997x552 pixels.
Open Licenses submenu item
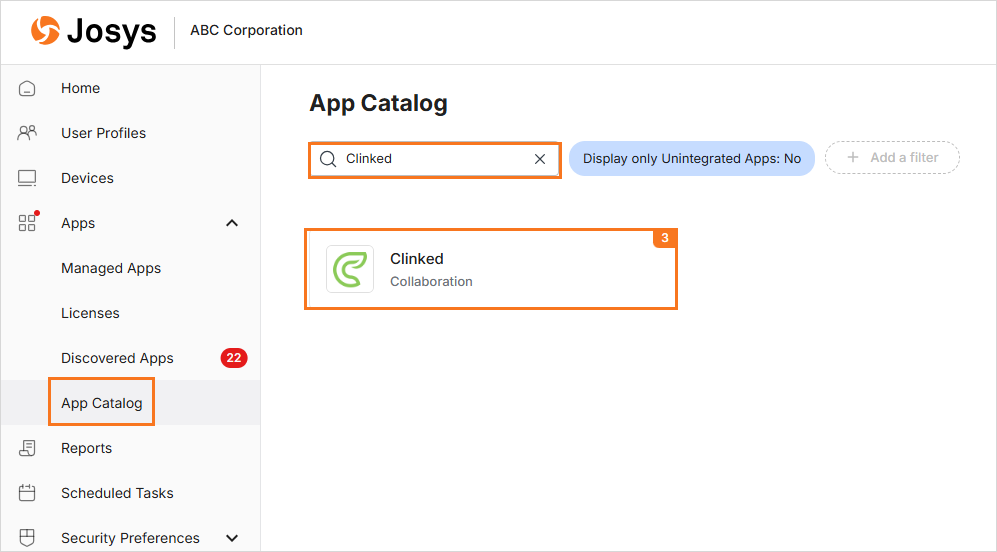point(90,313)
